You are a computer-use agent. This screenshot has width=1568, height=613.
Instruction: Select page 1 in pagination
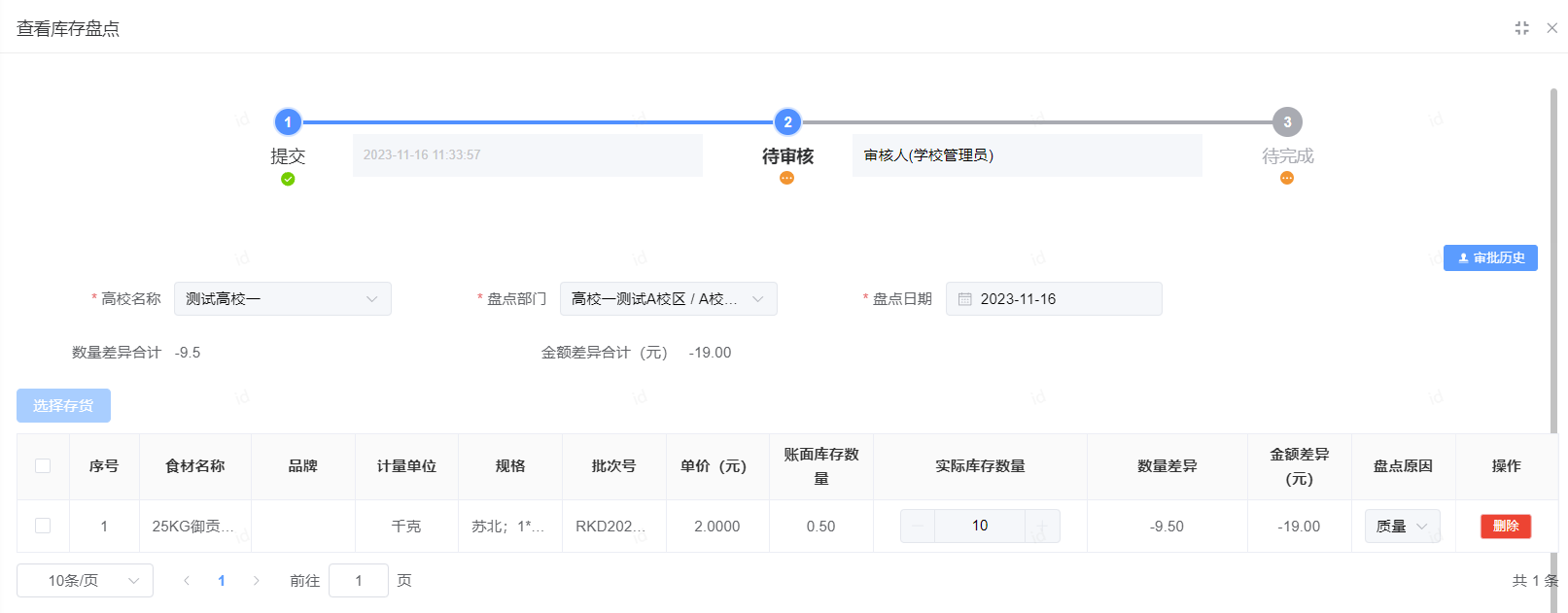point(222,580)
